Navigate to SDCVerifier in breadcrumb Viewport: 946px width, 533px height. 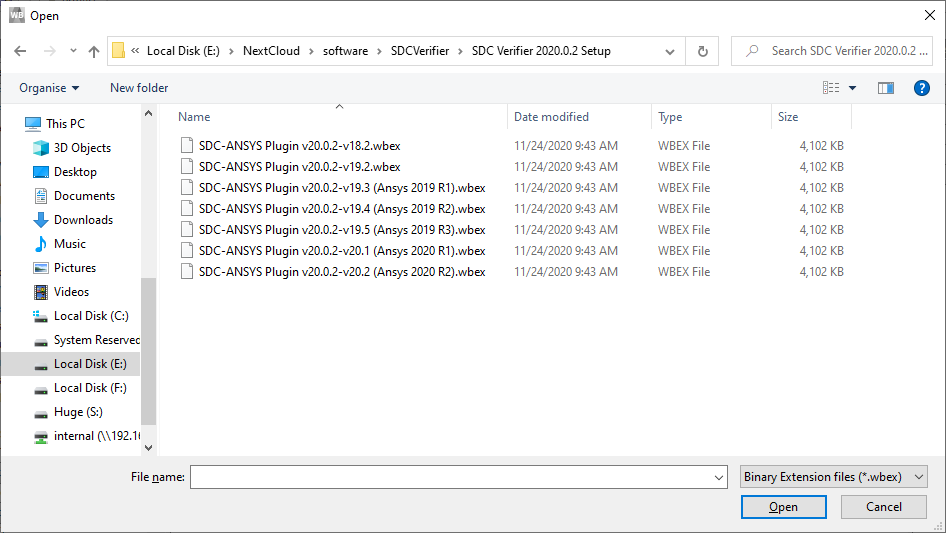[420, 51]
